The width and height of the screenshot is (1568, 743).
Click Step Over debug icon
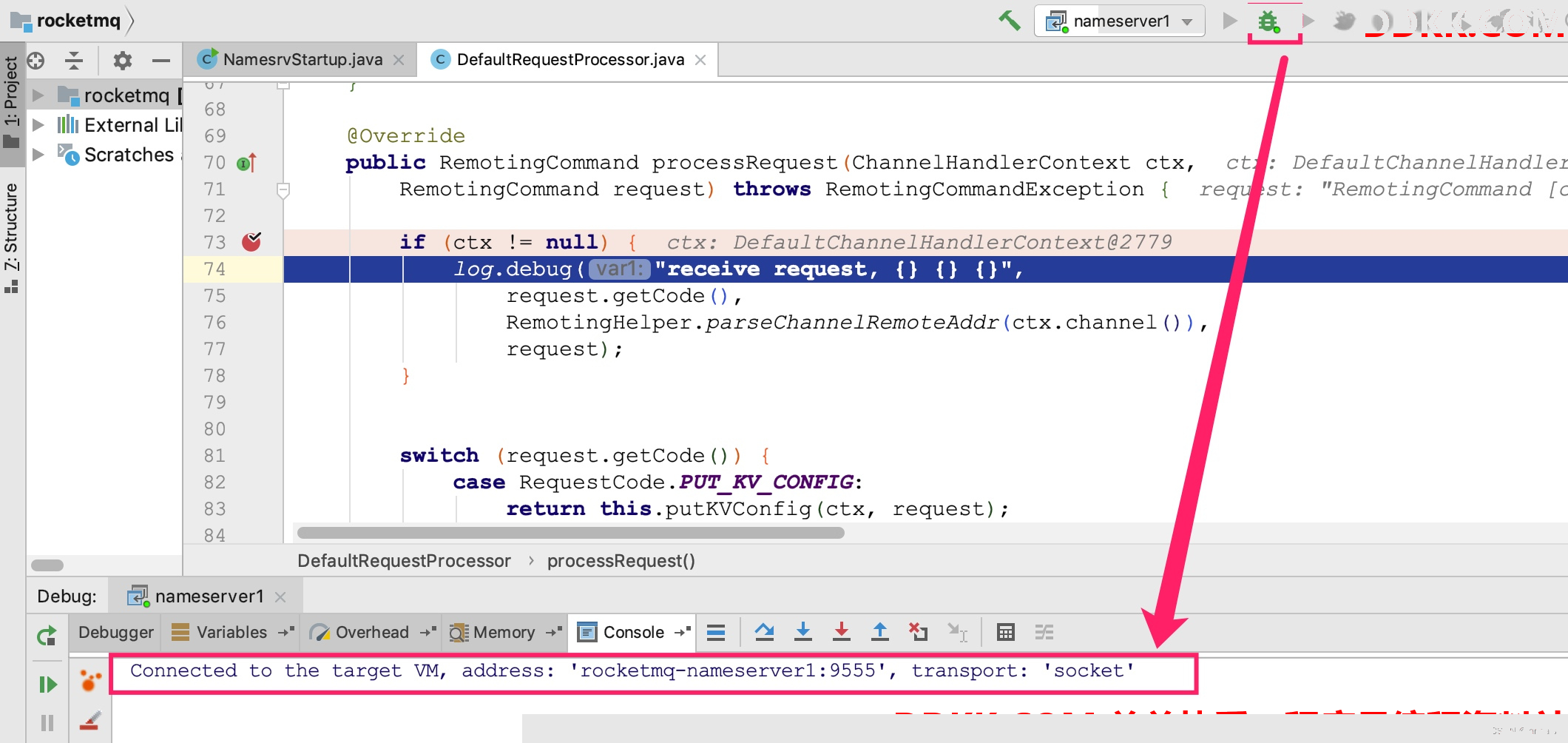(764, 632)
